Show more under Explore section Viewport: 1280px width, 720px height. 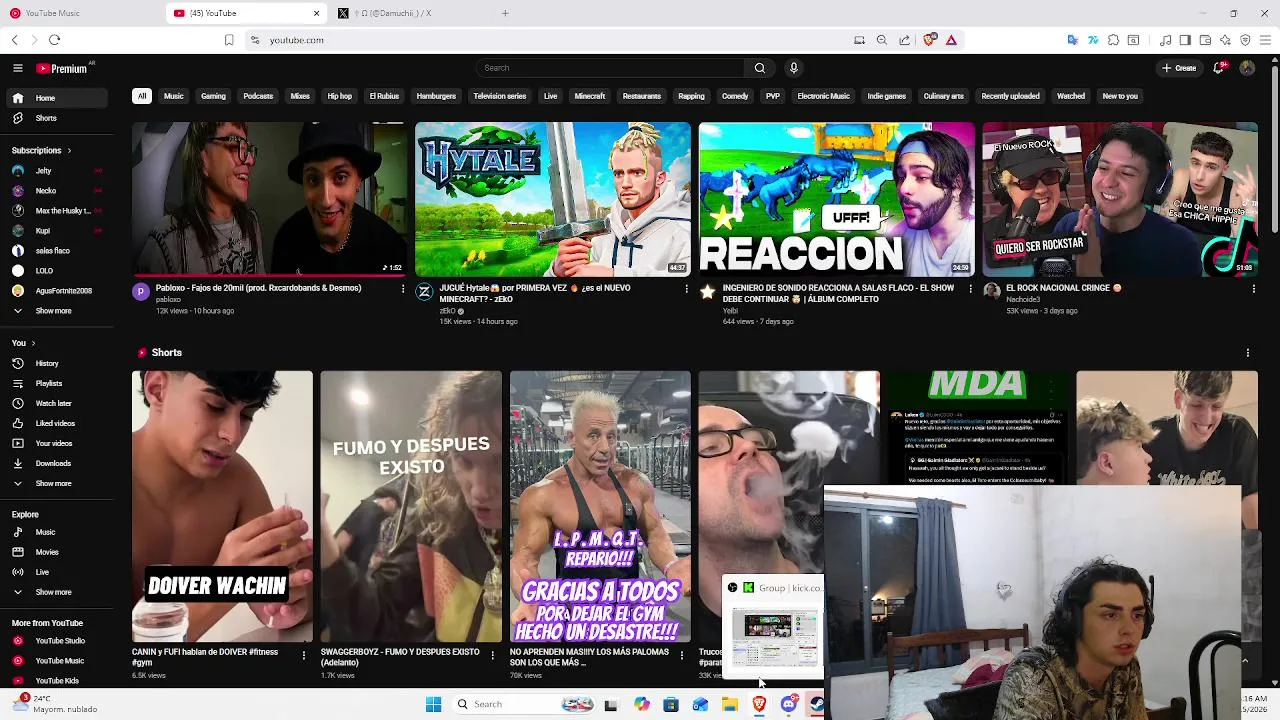coord(55,592)
